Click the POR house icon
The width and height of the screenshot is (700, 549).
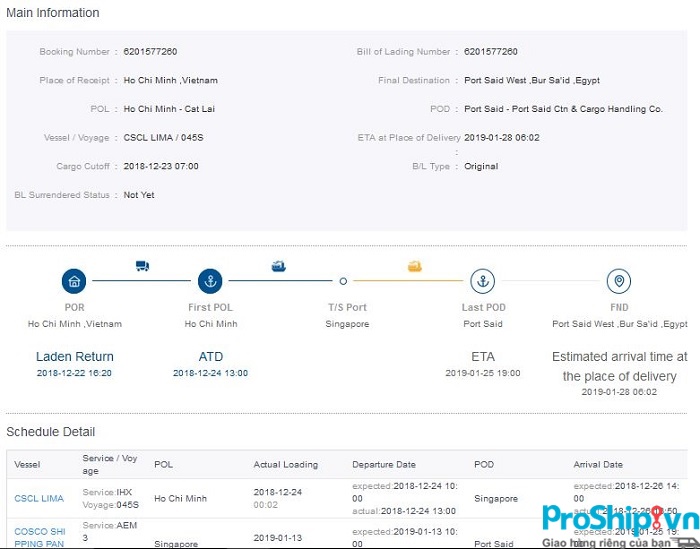[x=74, y=281]
